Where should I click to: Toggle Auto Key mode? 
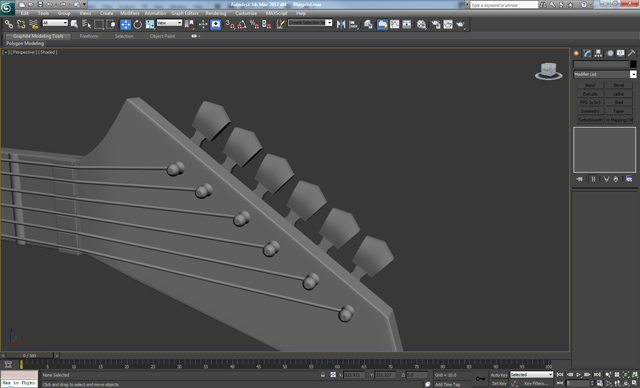499,375
